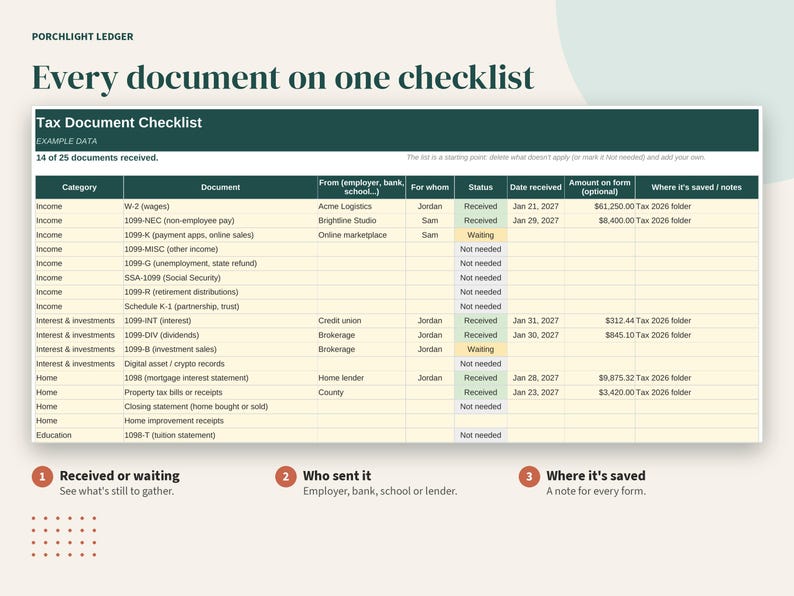This screenshot has height=596, width=794.
Task: Select the $8,400.00 amount cell
Action: click(600, 220)
